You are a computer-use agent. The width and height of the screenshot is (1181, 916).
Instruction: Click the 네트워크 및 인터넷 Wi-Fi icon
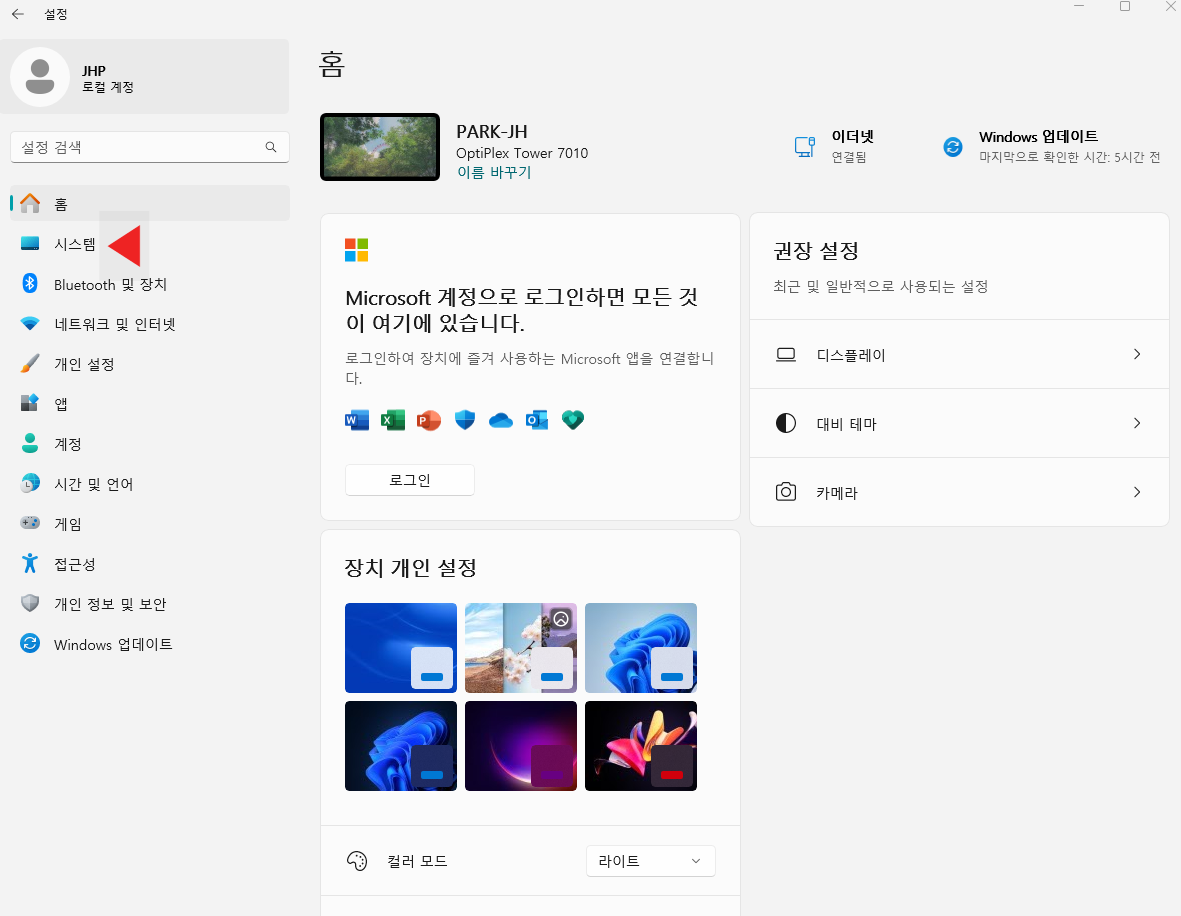(x=30, y=324)
